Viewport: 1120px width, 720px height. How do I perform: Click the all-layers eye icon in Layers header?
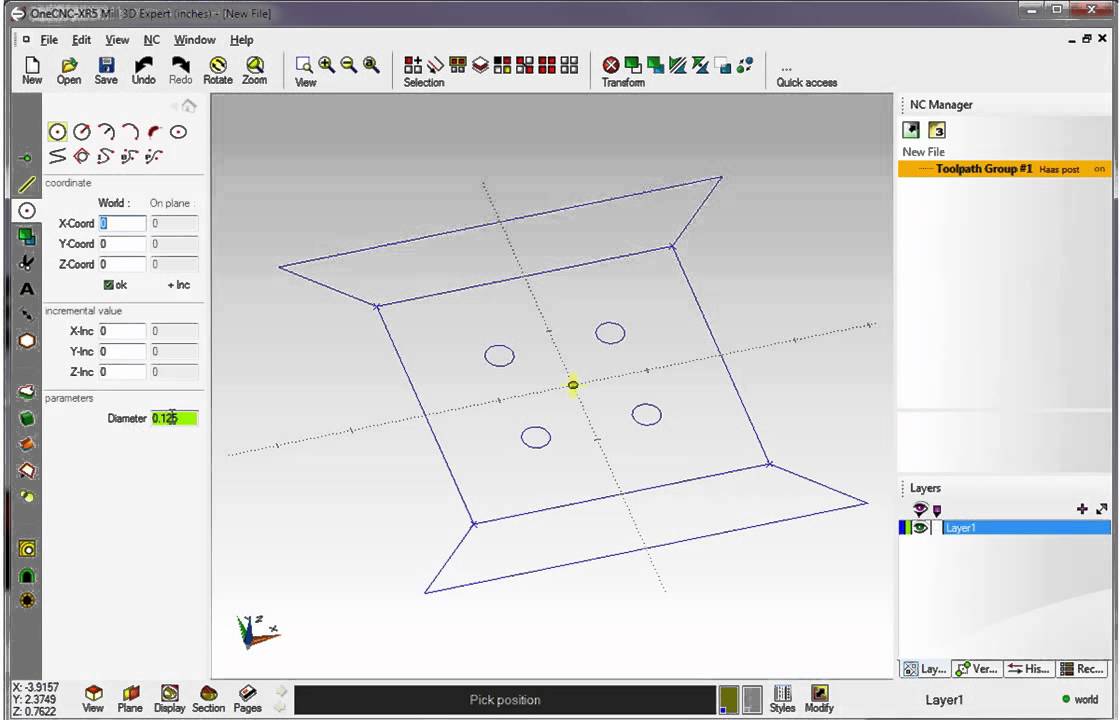tap(920, 509)
